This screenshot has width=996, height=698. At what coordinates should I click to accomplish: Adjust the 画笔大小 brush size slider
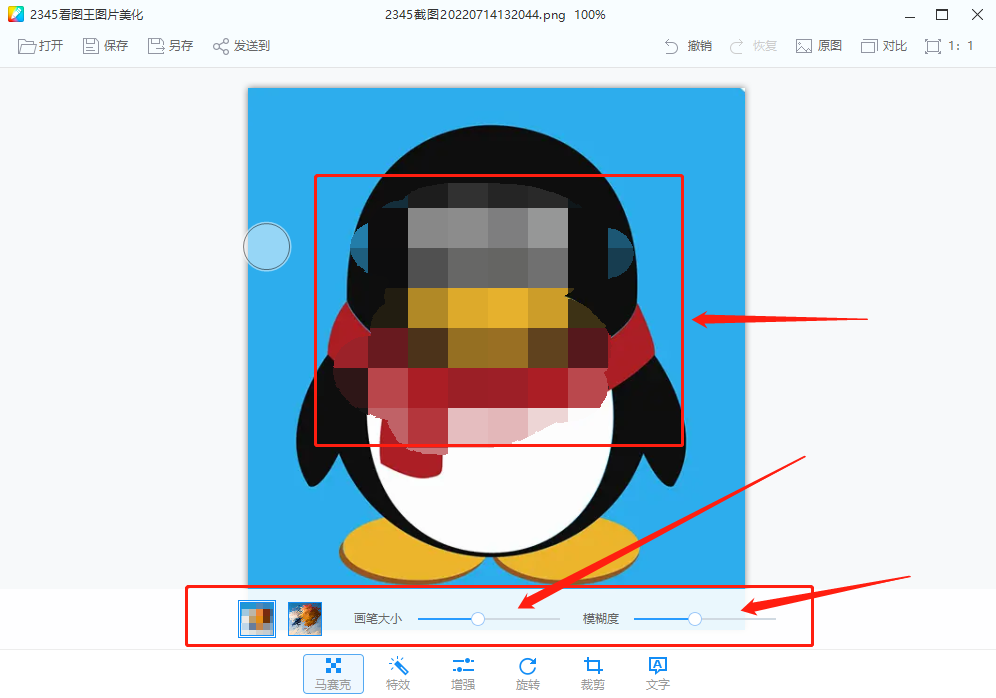coord(477,619)
